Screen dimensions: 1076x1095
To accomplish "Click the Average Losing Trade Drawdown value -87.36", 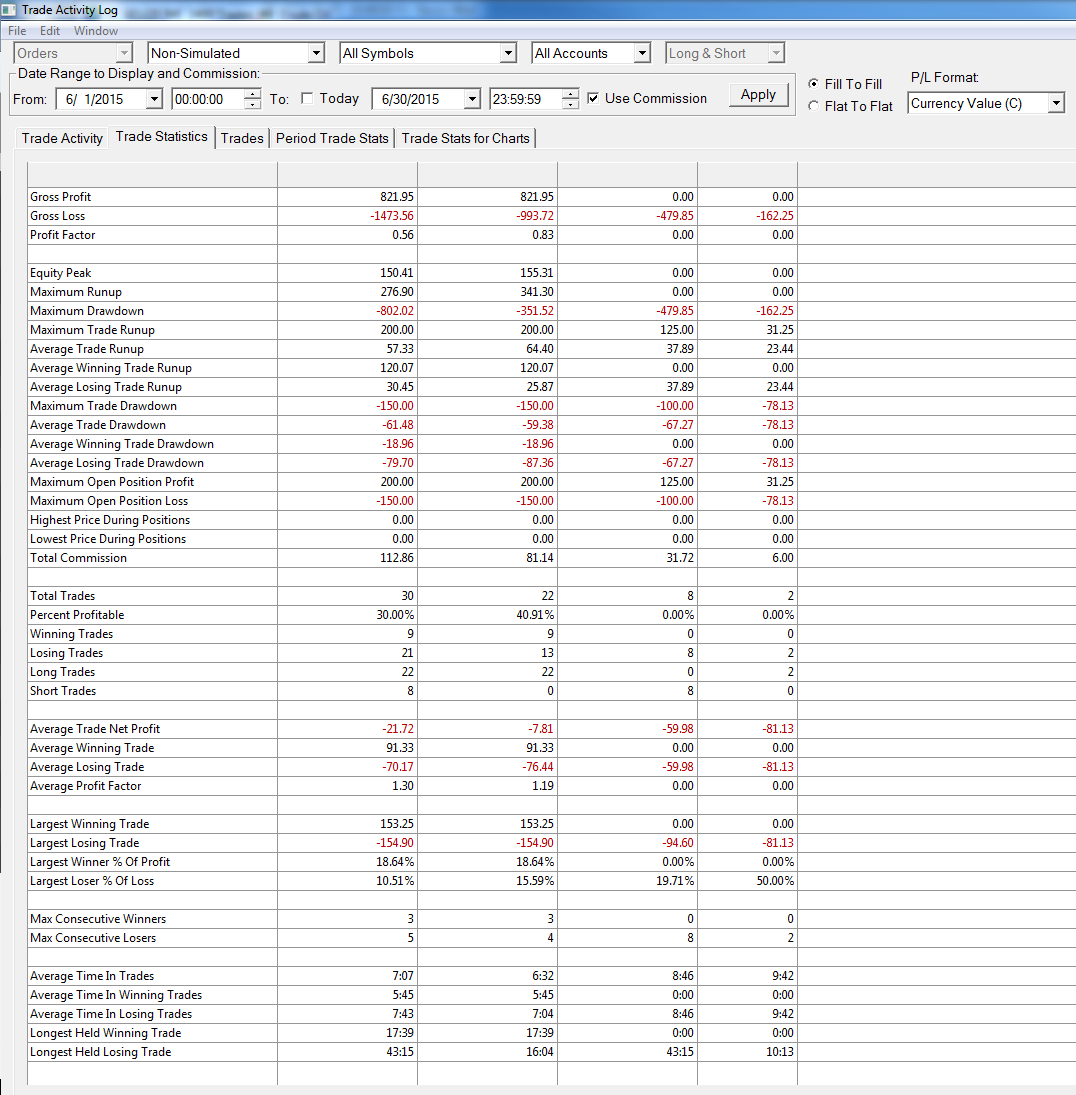I will point(538,463).
